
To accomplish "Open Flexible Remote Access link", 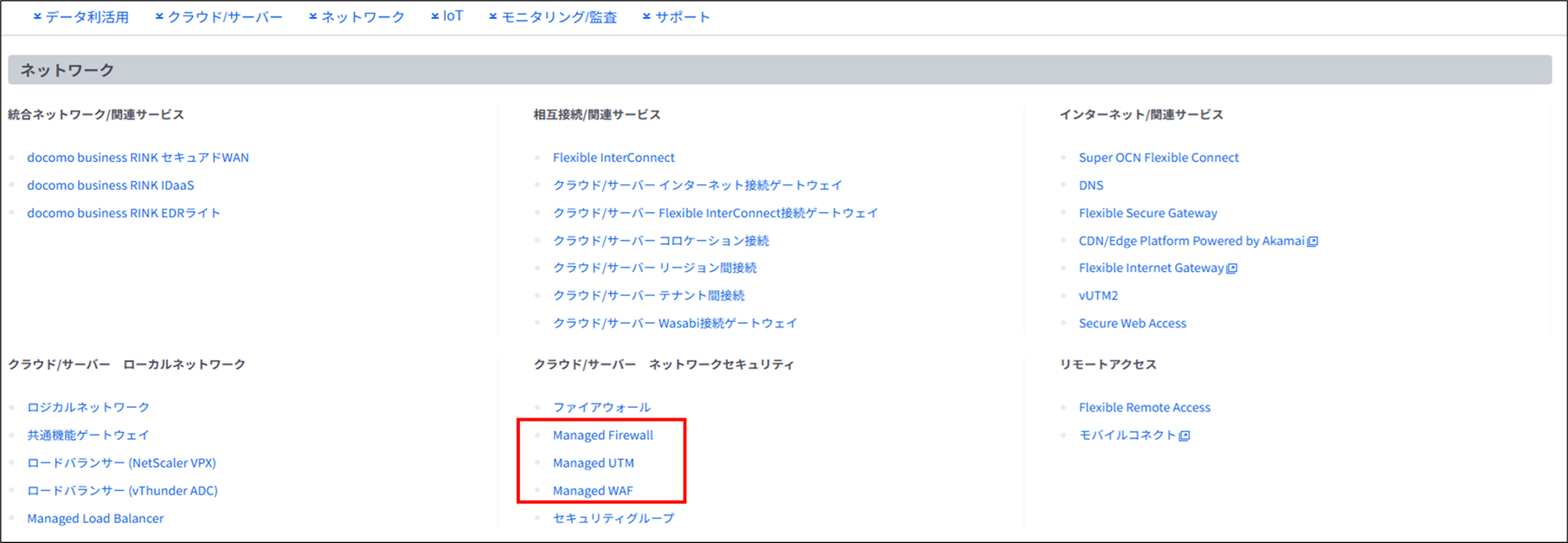I will click(x=1144, y=407).
